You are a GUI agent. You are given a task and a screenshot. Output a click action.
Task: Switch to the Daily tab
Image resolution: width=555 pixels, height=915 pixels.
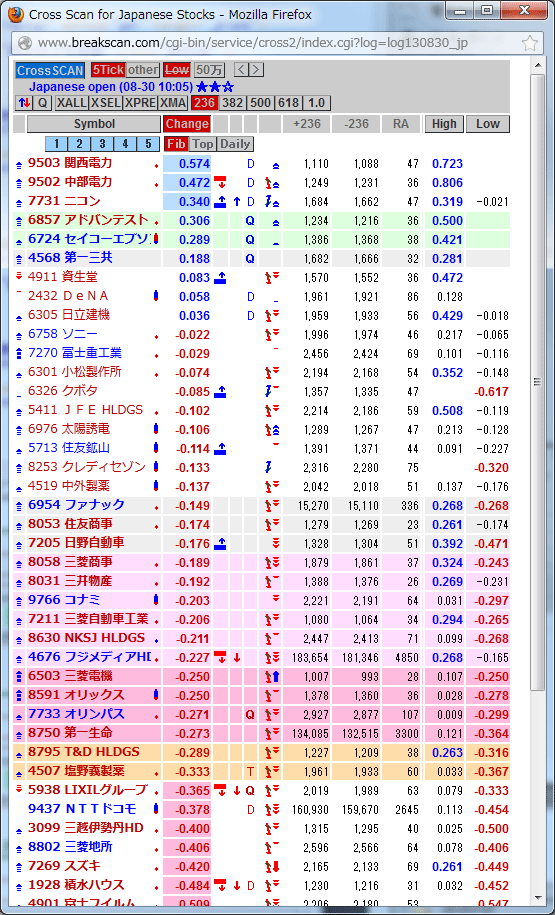[235, 144]
